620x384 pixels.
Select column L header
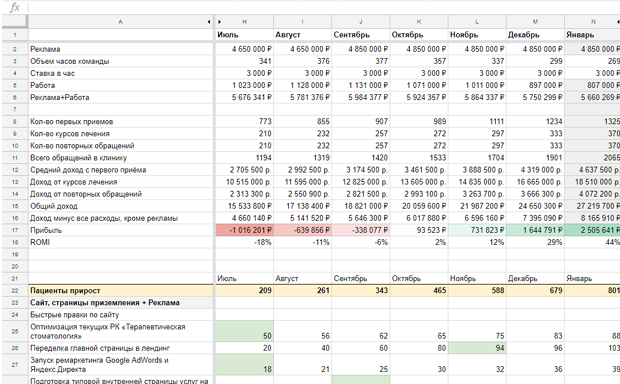tap(477, 22)
